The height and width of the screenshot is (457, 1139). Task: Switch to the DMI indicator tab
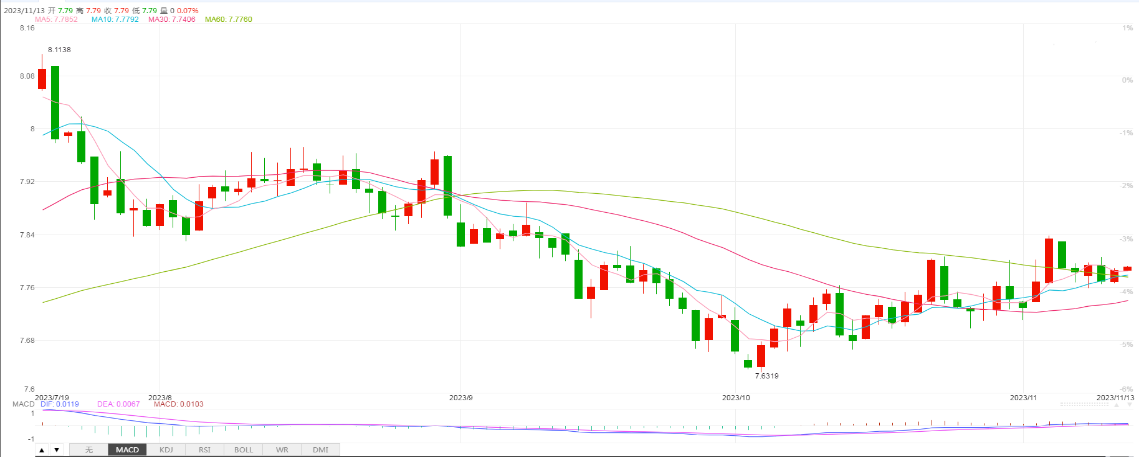(x=320, y=451)
